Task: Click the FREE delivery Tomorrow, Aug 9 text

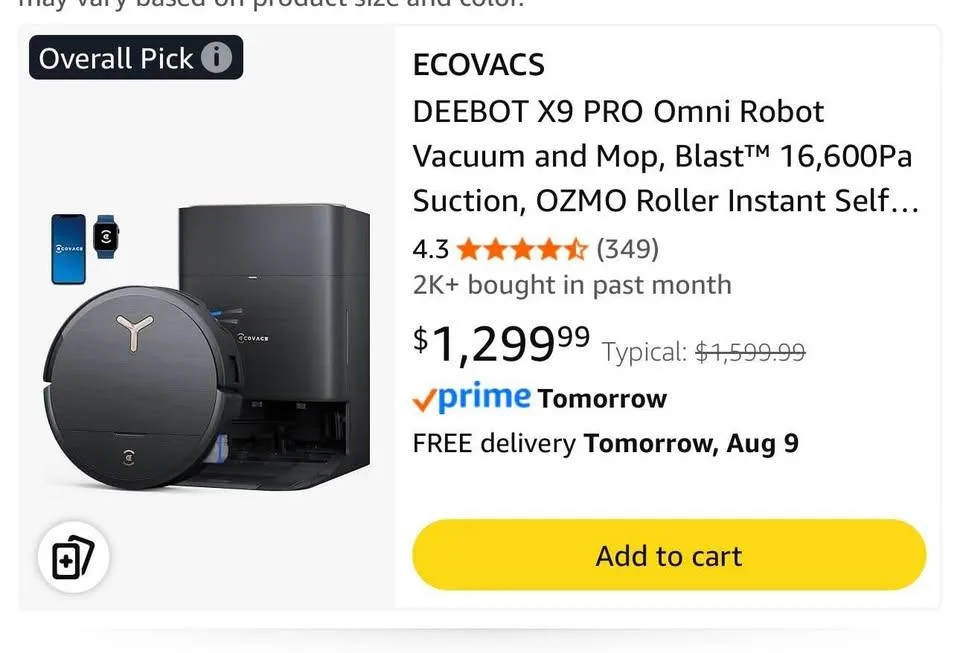Action: [605, 443]
